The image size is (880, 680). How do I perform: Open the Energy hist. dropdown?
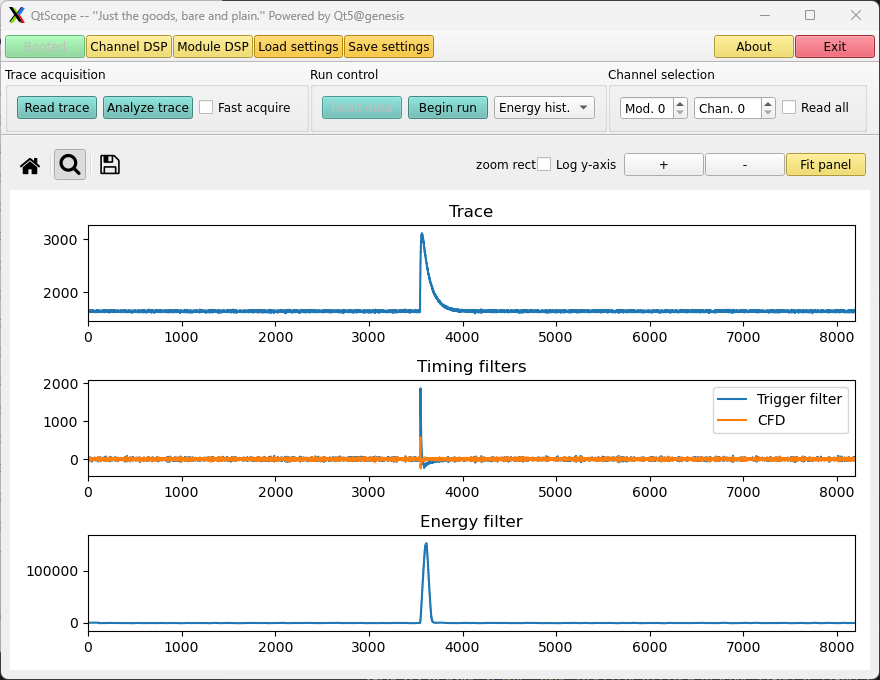click(x=544, y=108)
